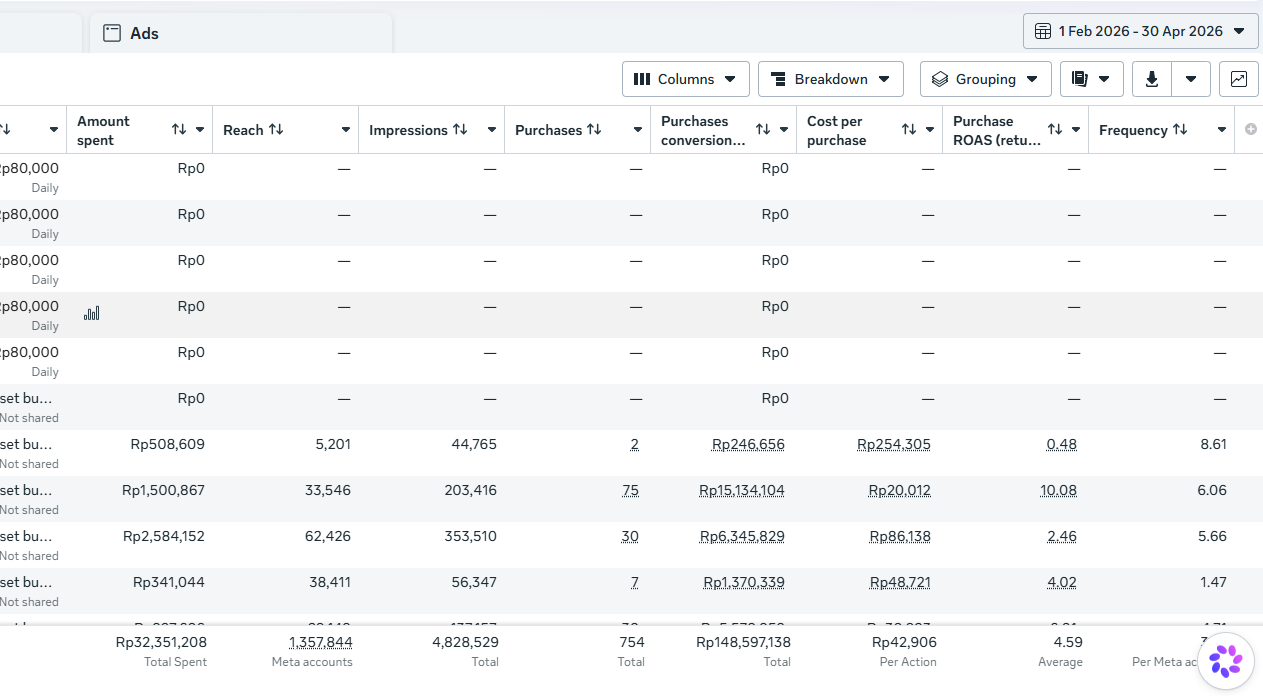
Task: Open export options dropdown arrow
Action: [1190, 79]
